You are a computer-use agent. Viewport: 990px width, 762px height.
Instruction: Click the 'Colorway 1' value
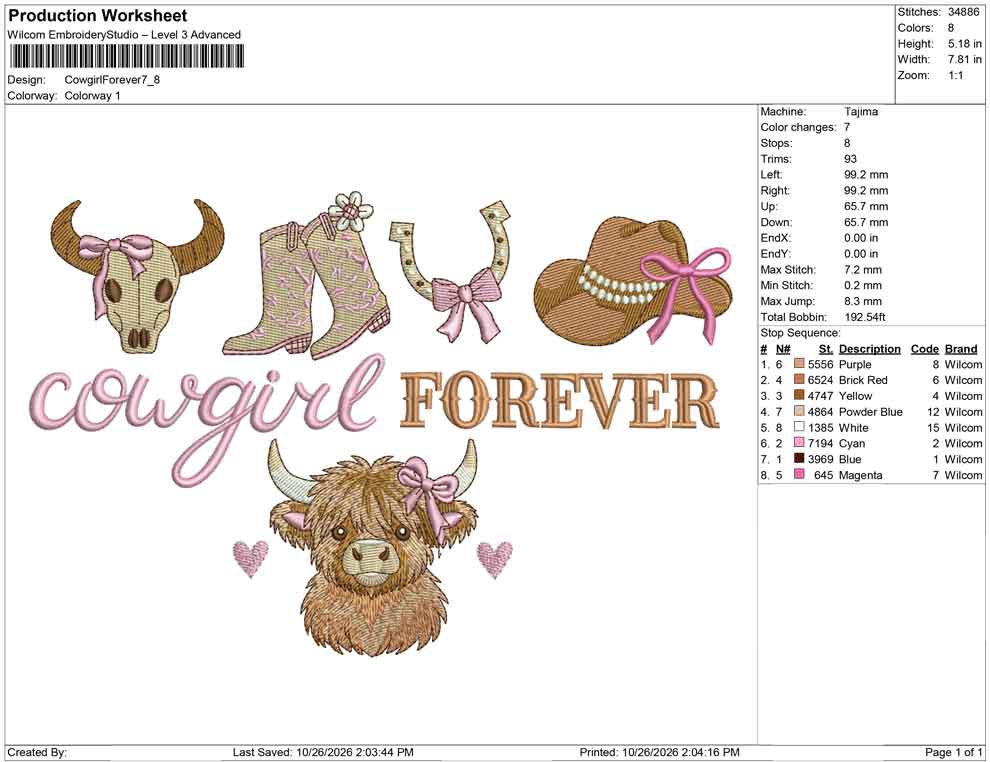(x=92, y=95)
